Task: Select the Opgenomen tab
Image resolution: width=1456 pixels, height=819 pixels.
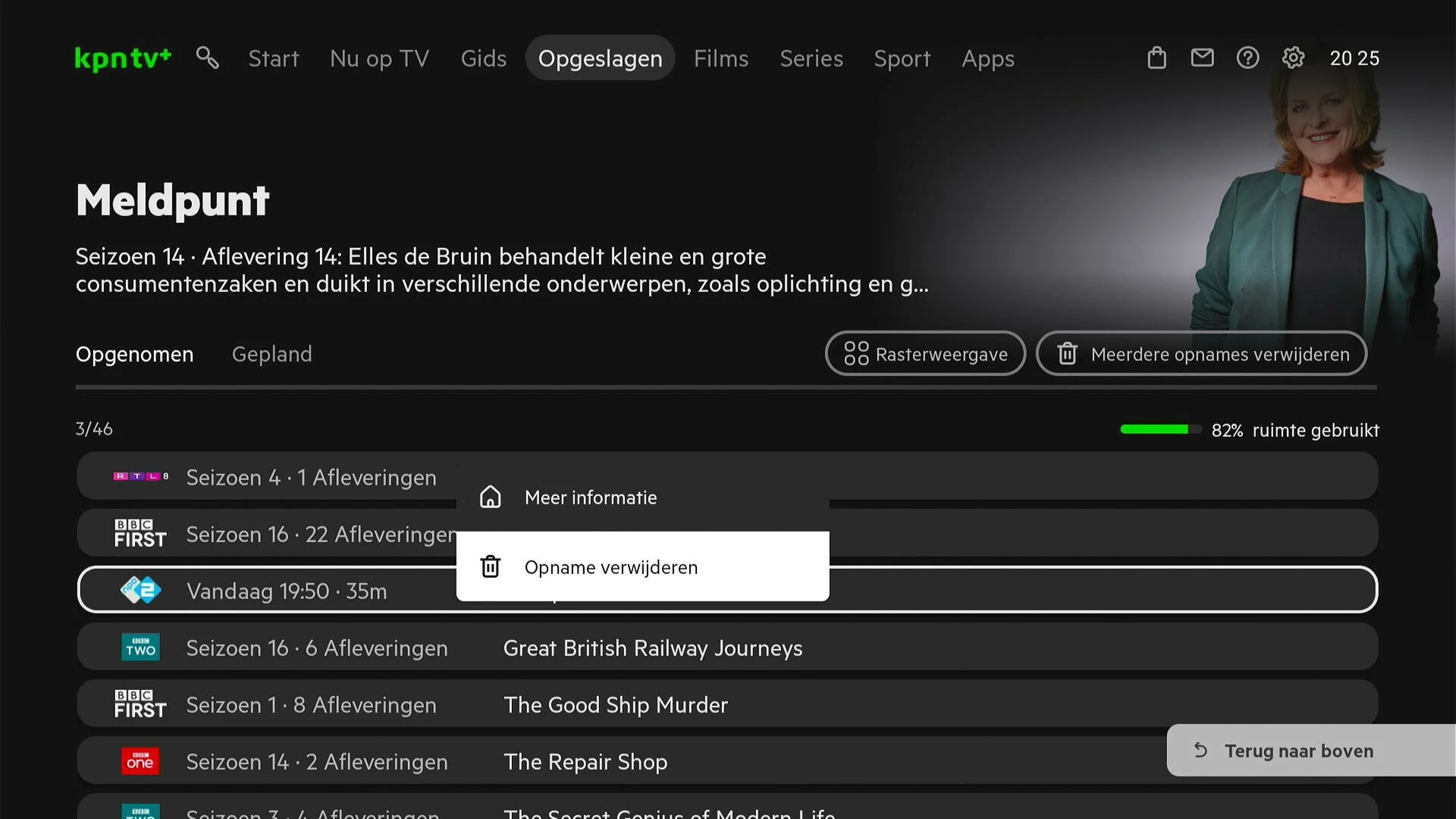Action: (x=134, y=354)
